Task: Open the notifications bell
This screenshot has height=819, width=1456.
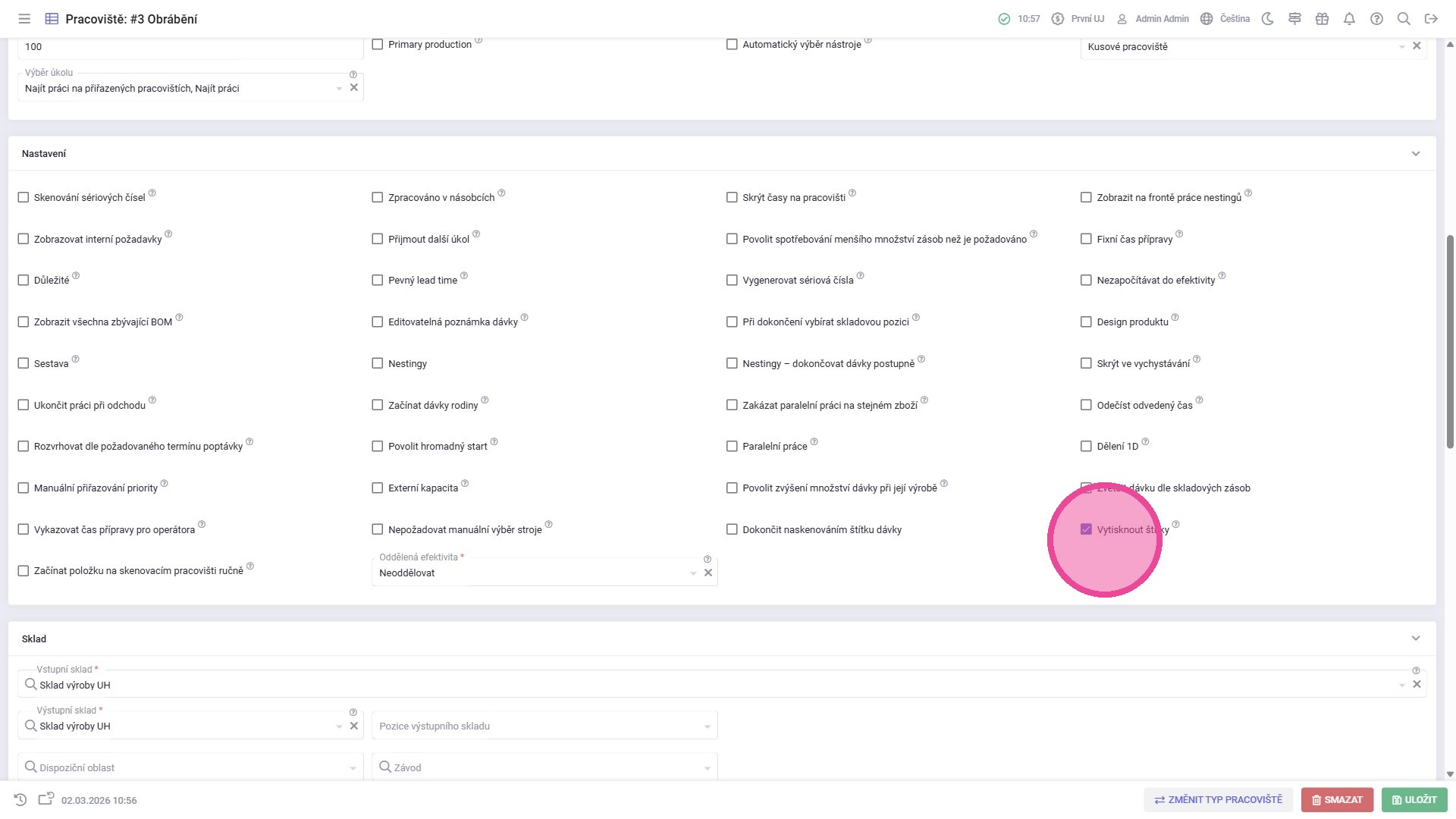Action: [x=1349, y=19]
